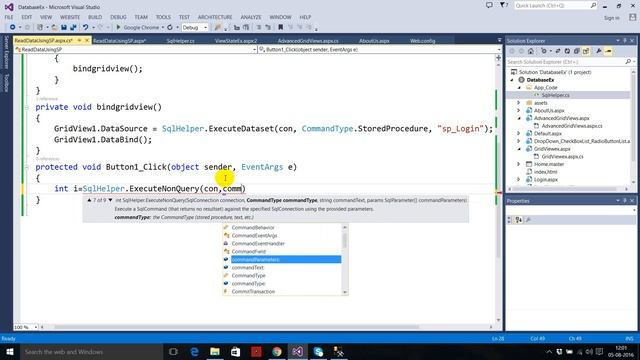The height and width of the screenshot is (360, 640).
Task: Click the Refresh browser icon
Action: pos(170,27)
